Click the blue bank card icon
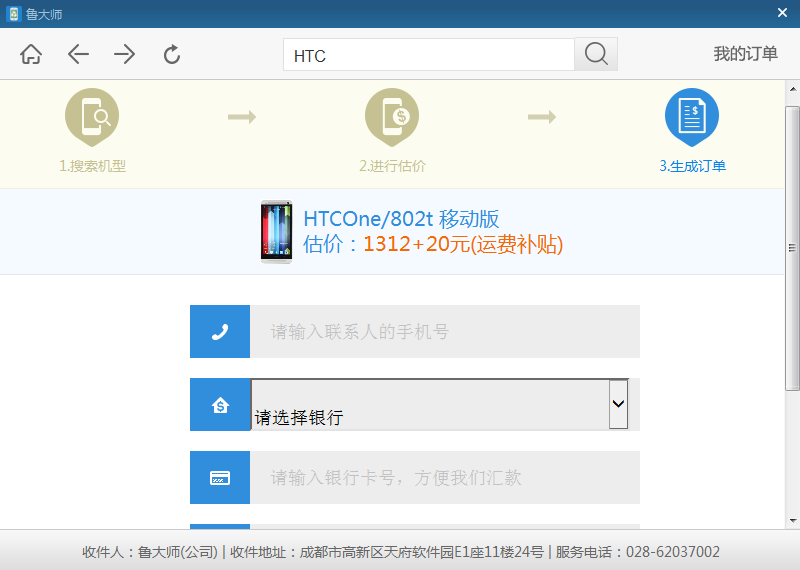This screenshot has width=800, height=570. [220, 478]
